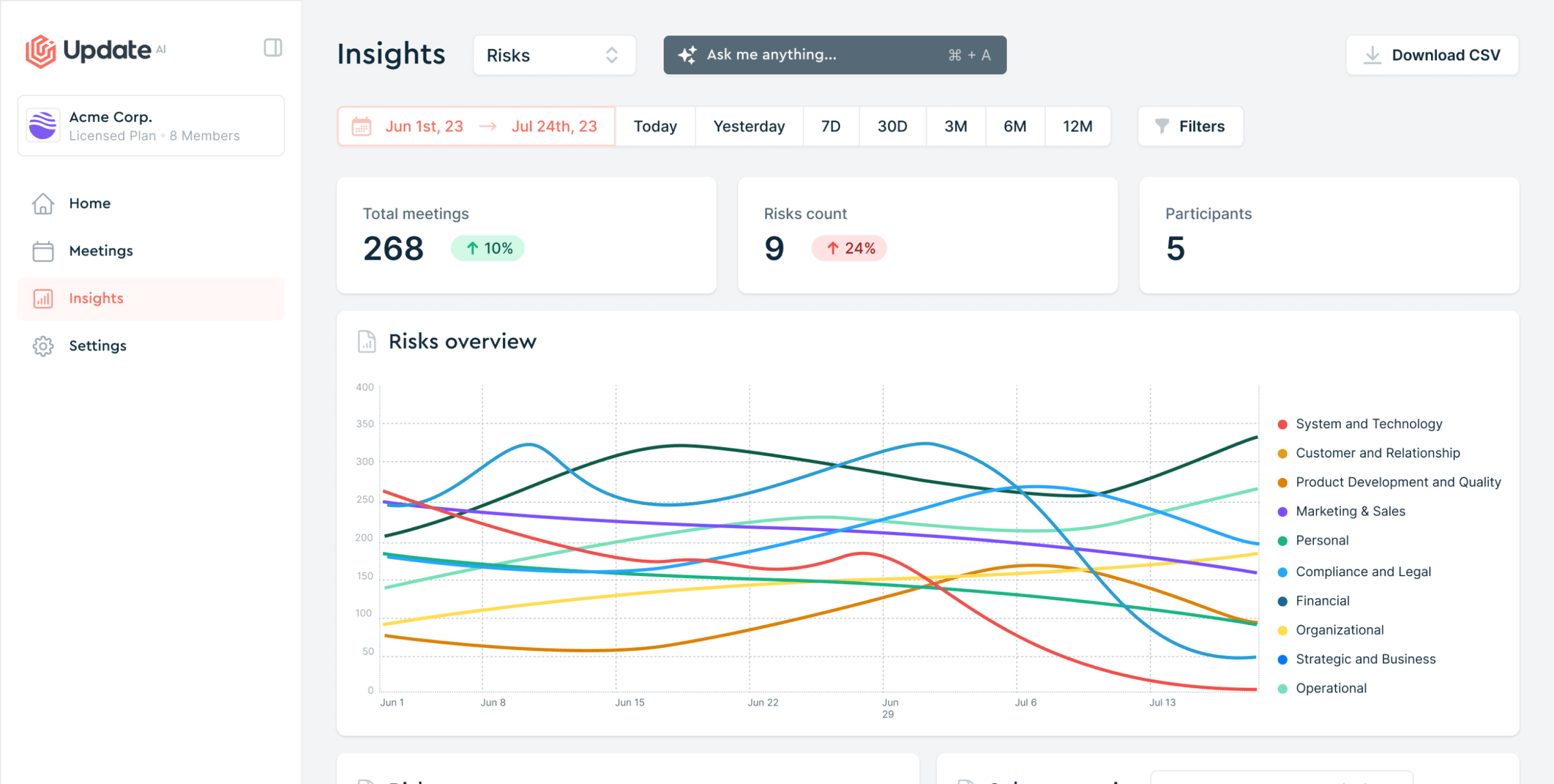Open the Risks insight type dropdown

tap(554, 56)
